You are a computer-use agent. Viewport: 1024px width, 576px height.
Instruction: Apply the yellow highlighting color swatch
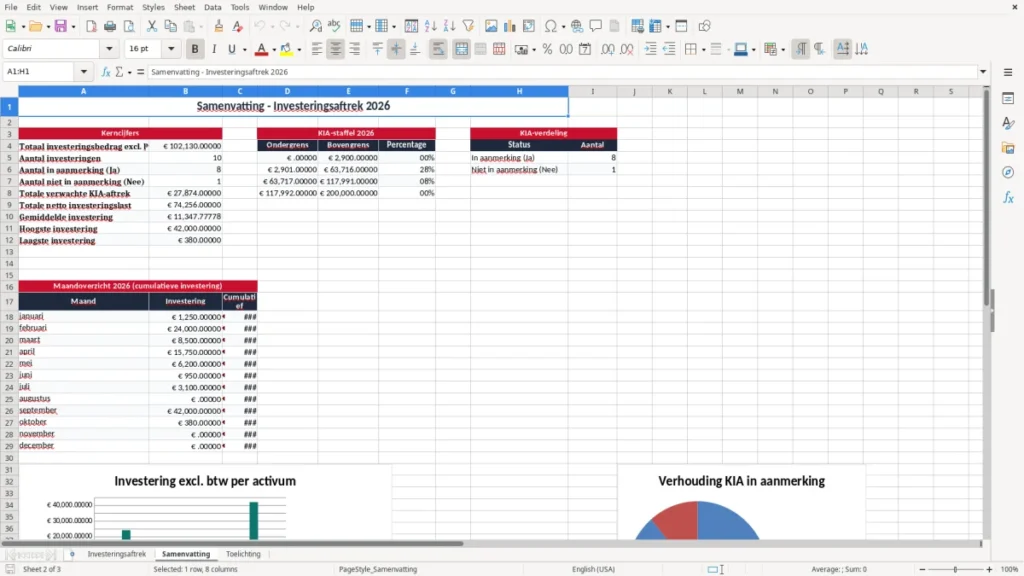(286, 49)
